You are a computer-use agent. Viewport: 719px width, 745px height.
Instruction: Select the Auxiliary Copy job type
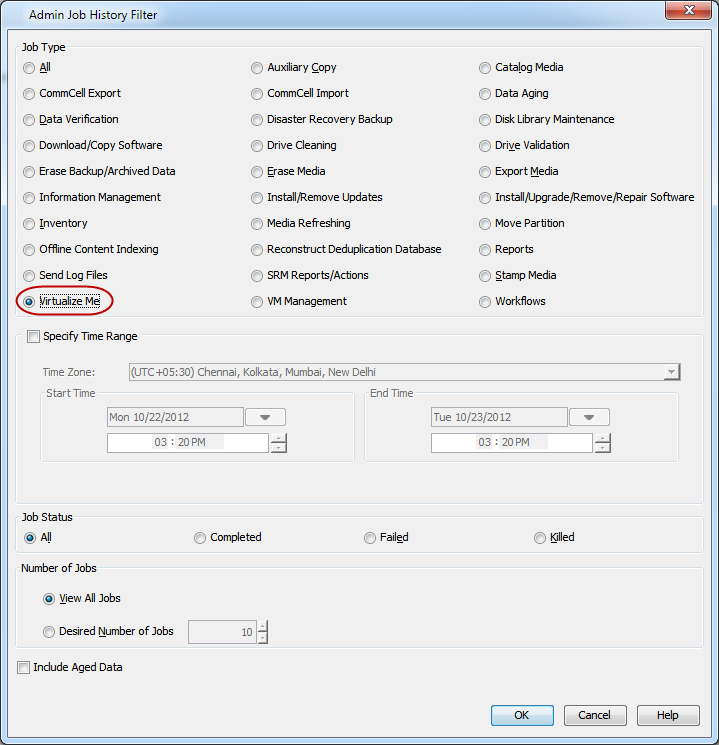(257, 68)
